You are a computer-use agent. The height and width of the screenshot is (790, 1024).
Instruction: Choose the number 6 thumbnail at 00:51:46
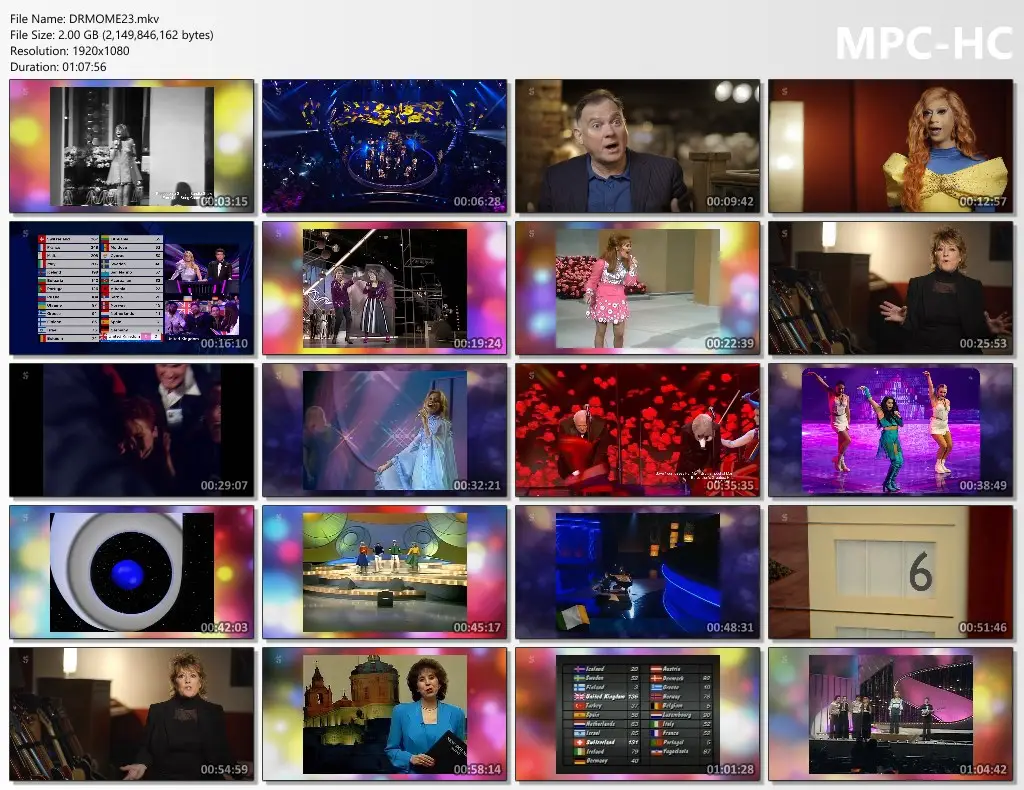[x=890, y=572]
